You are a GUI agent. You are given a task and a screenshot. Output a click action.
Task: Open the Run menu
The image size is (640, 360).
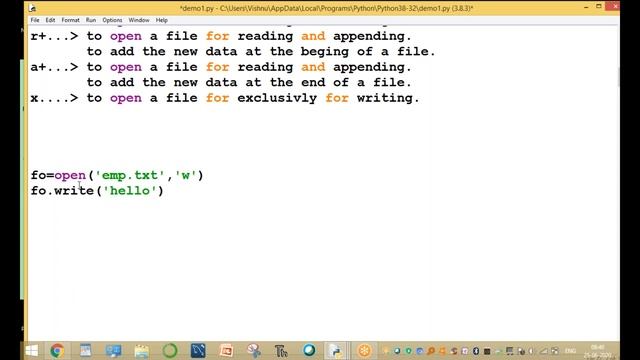[x=91, y=20]
